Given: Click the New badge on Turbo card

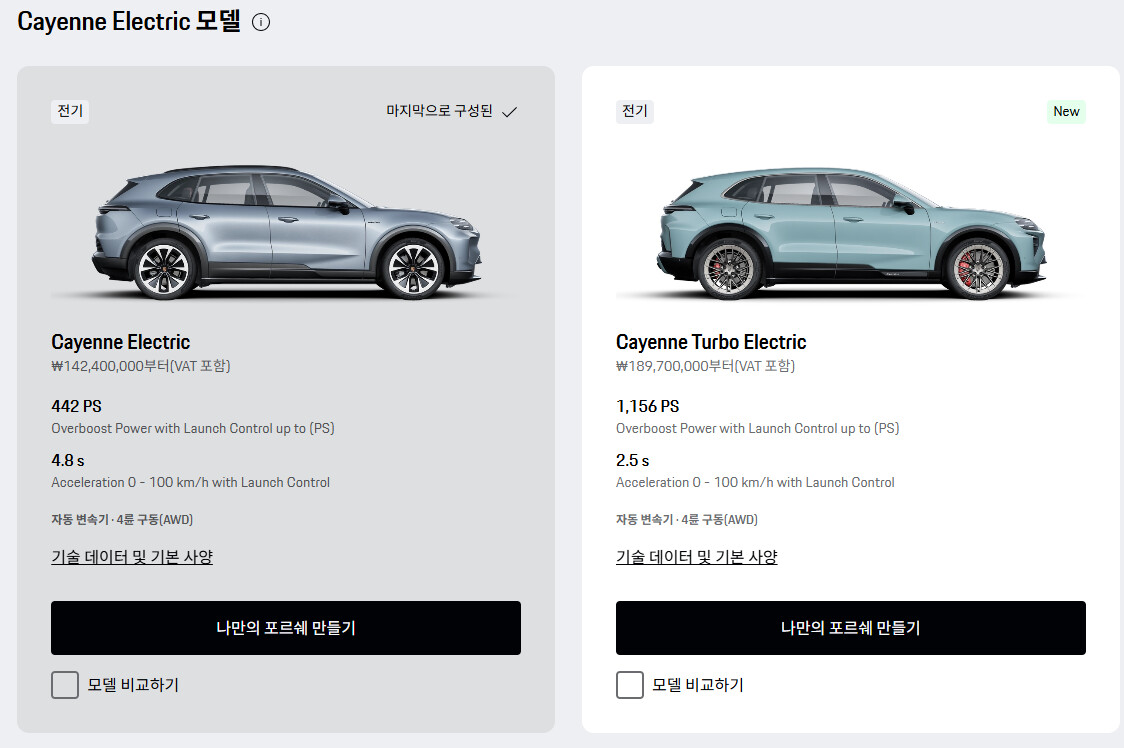Looking at the screenshot, I should point(1066,111).
